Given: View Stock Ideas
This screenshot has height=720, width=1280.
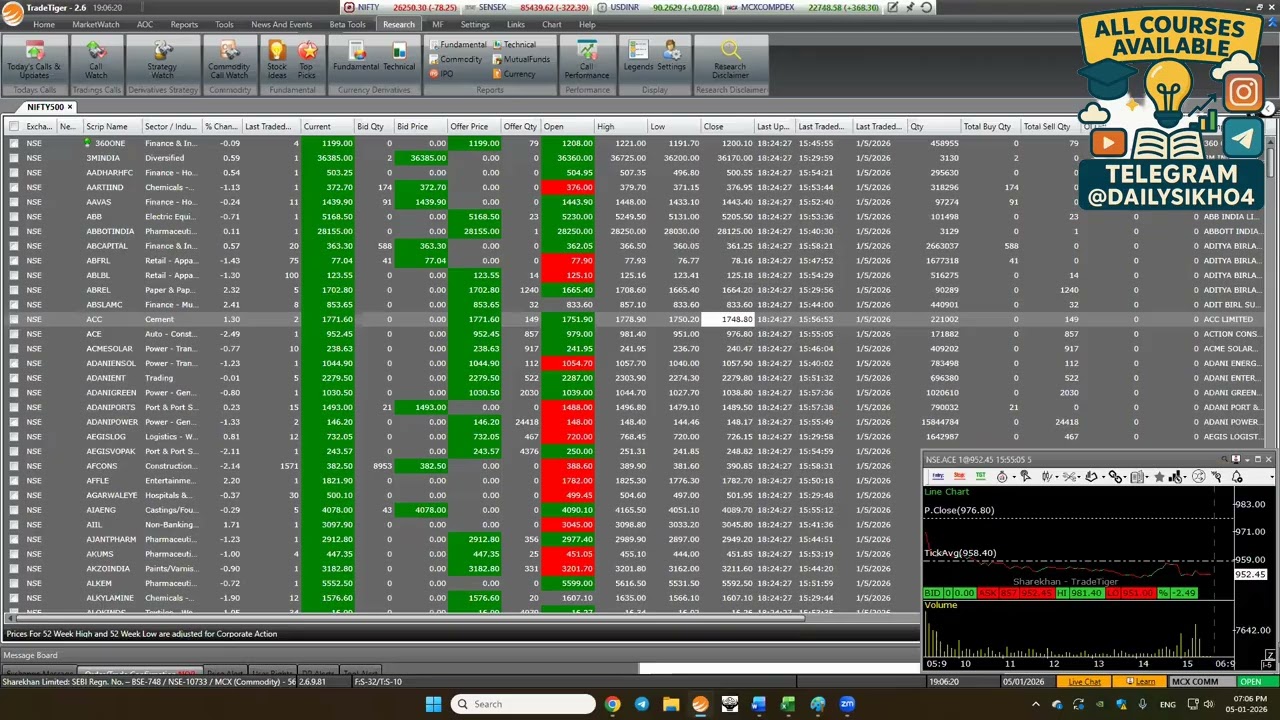Looking at the screenshot, I should click(x=277, y=59).
